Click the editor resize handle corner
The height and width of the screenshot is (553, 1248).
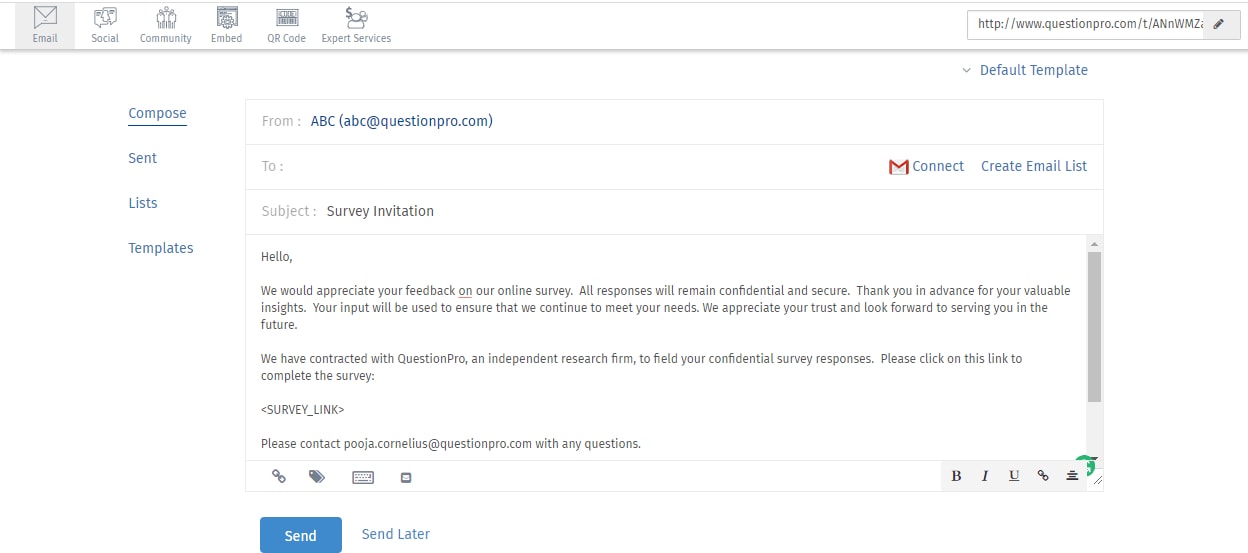[x=1097, y=481]
